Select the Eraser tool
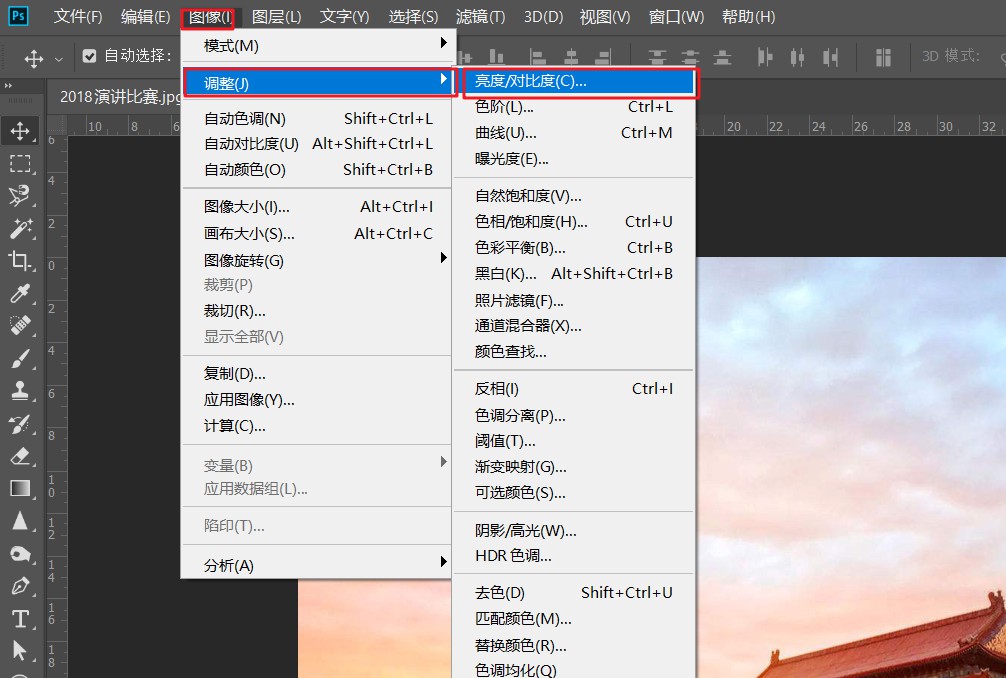The height and width of the screenshot is (678, 1006). click(x=20, y=456)
